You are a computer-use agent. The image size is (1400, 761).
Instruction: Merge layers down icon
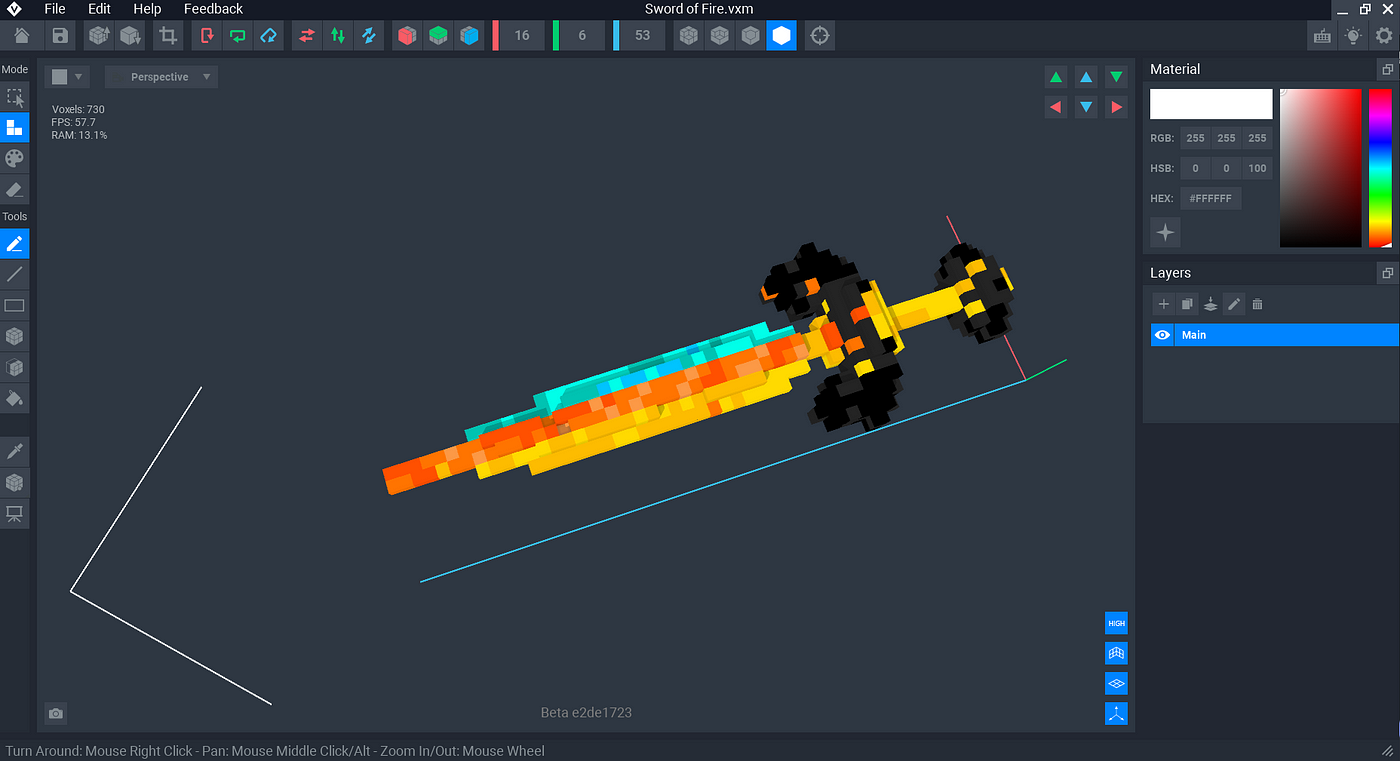point(1211,304)
